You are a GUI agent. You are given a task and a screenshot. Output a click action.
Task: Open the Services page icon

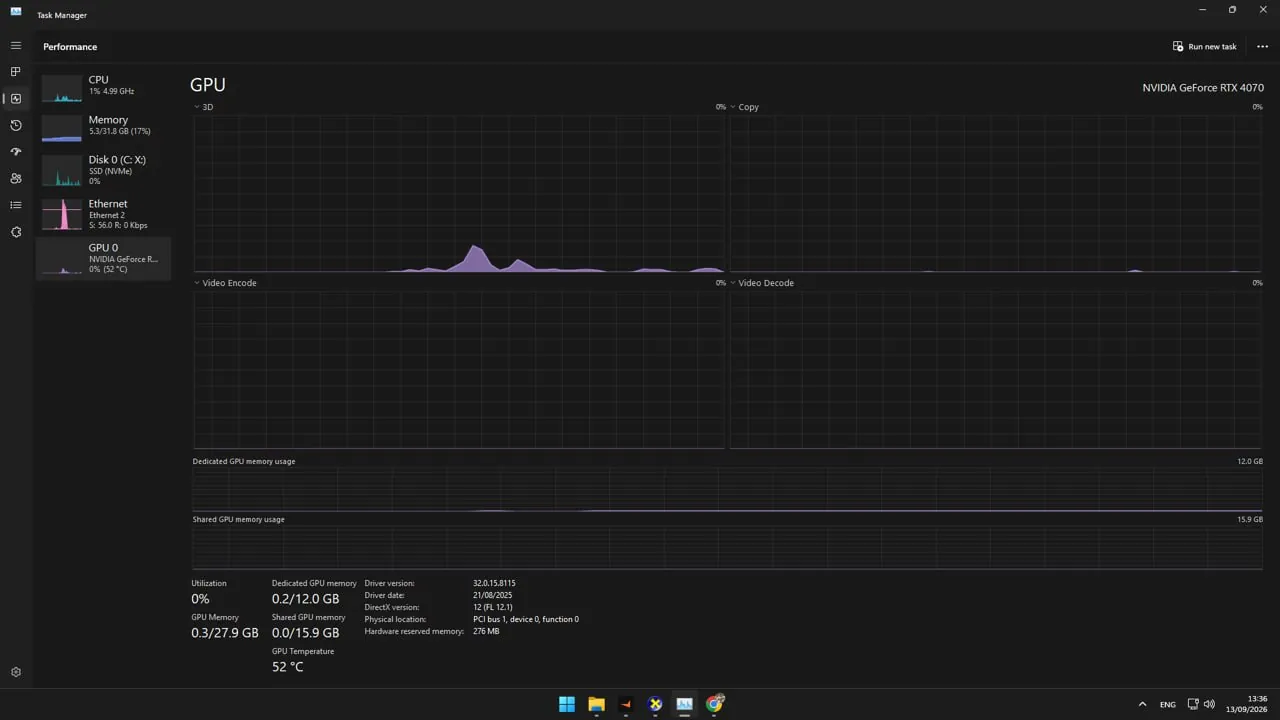pos(16,232)
